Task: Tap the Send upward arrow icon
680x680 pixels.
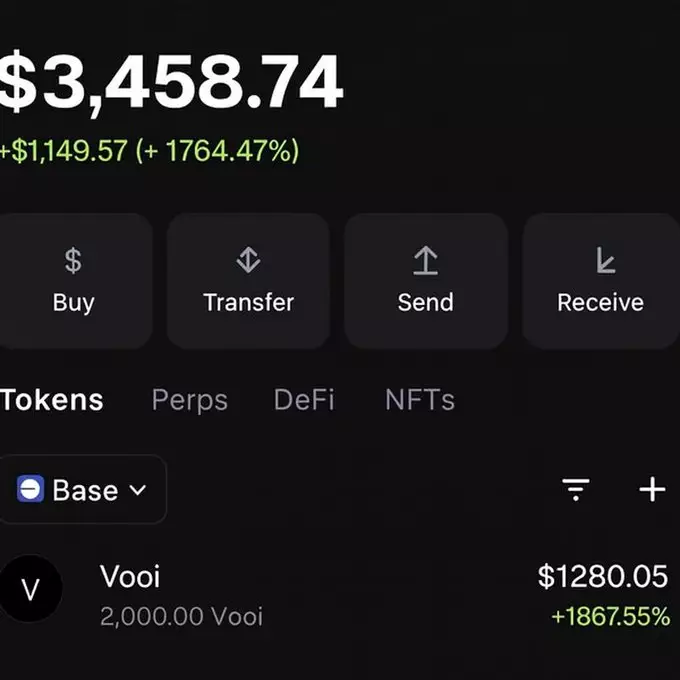Action: coord(426,261)
